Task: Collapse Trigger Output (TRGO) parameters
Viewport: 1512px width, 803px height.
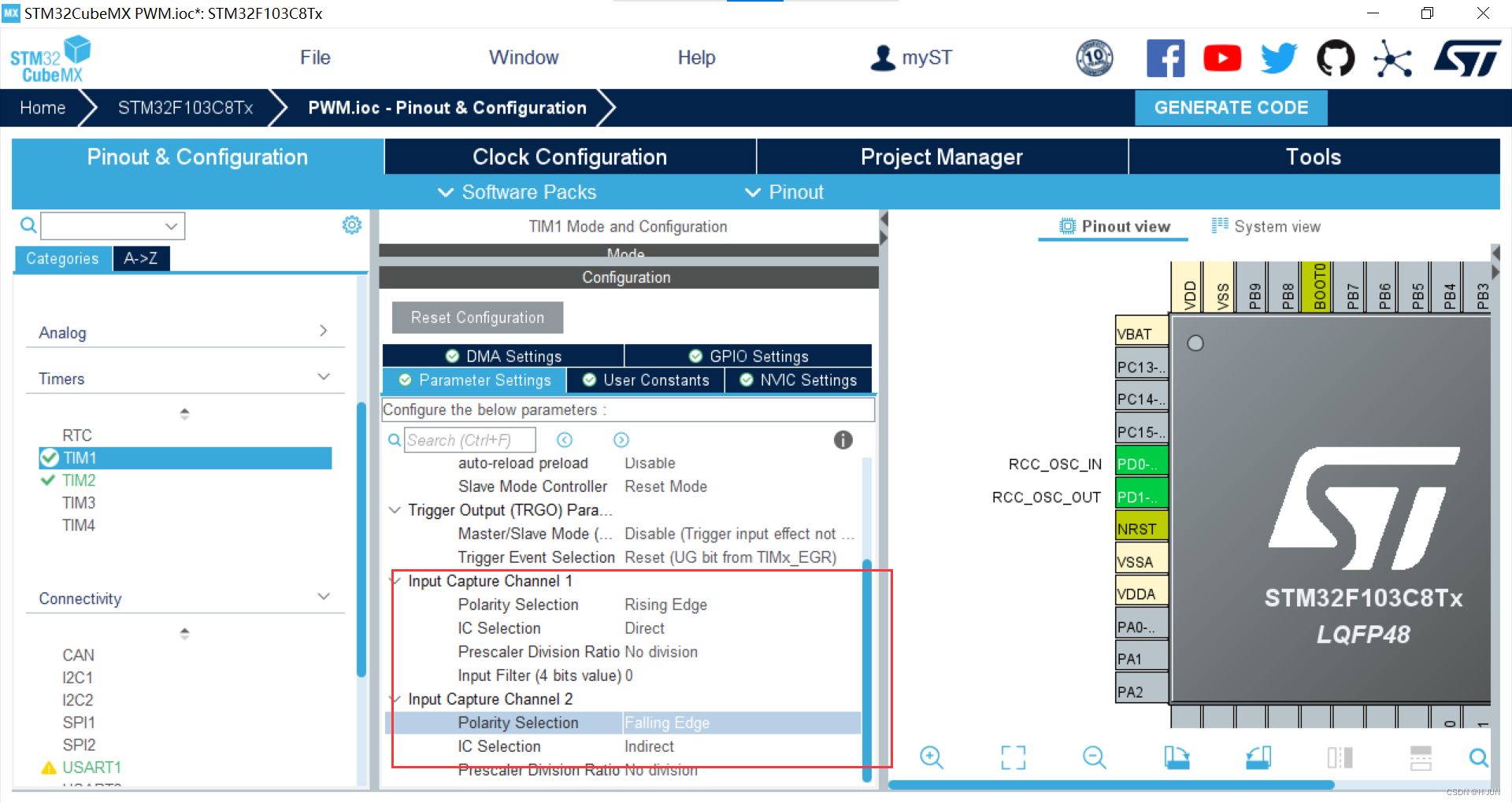Action: tap(395, 510)
